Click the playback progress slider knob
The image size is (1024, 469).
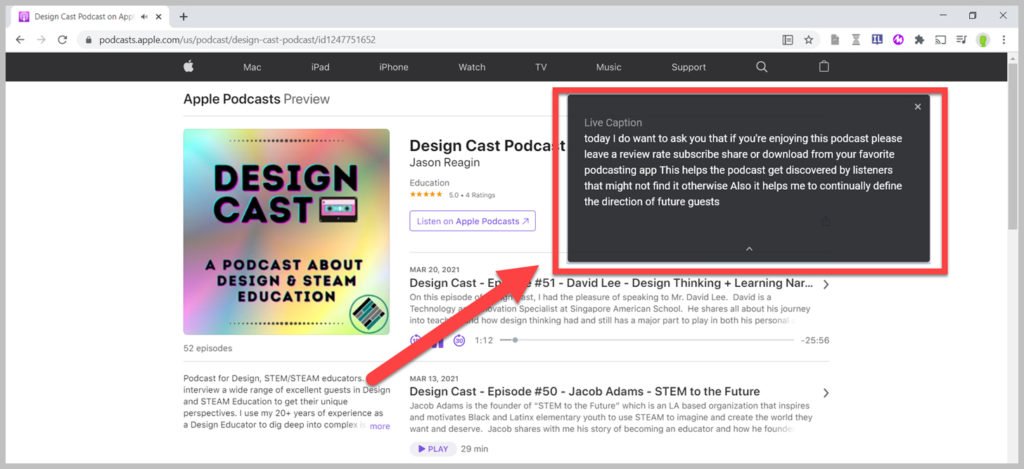tap(515, 340)
